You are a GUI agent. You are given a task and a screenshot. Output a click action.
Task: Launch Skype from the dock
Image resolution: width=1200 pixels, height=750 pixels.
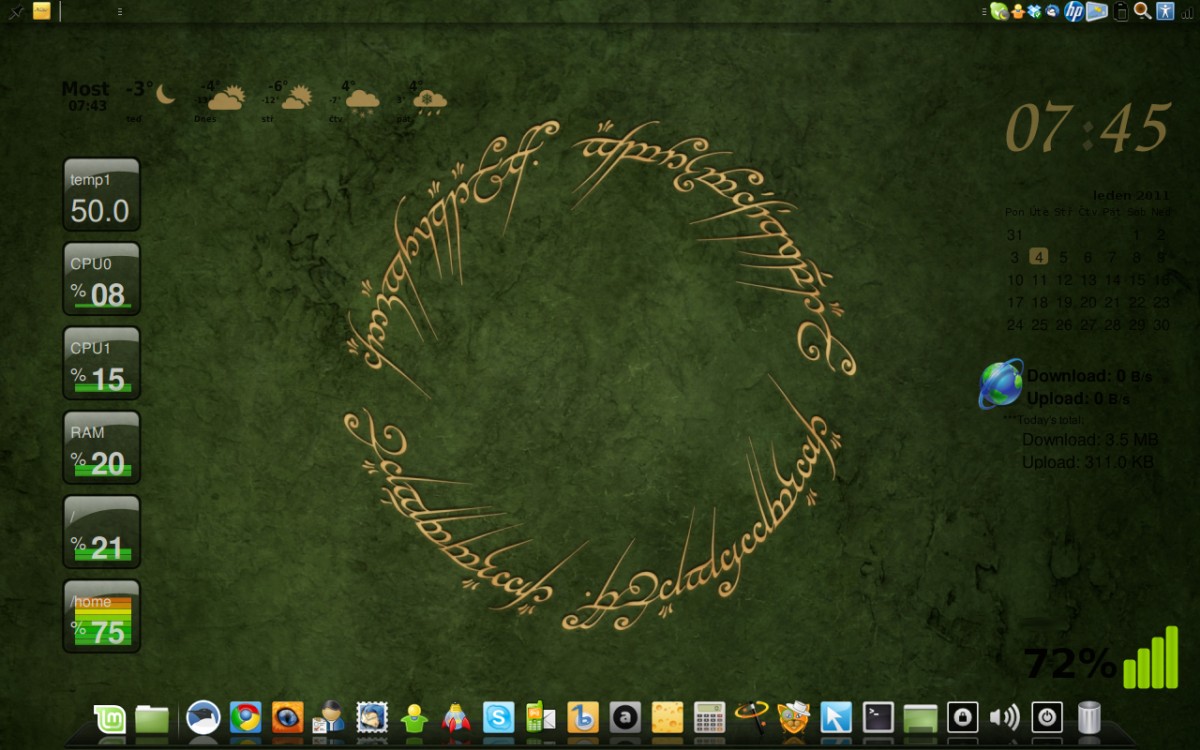click(x=498, y=718)
